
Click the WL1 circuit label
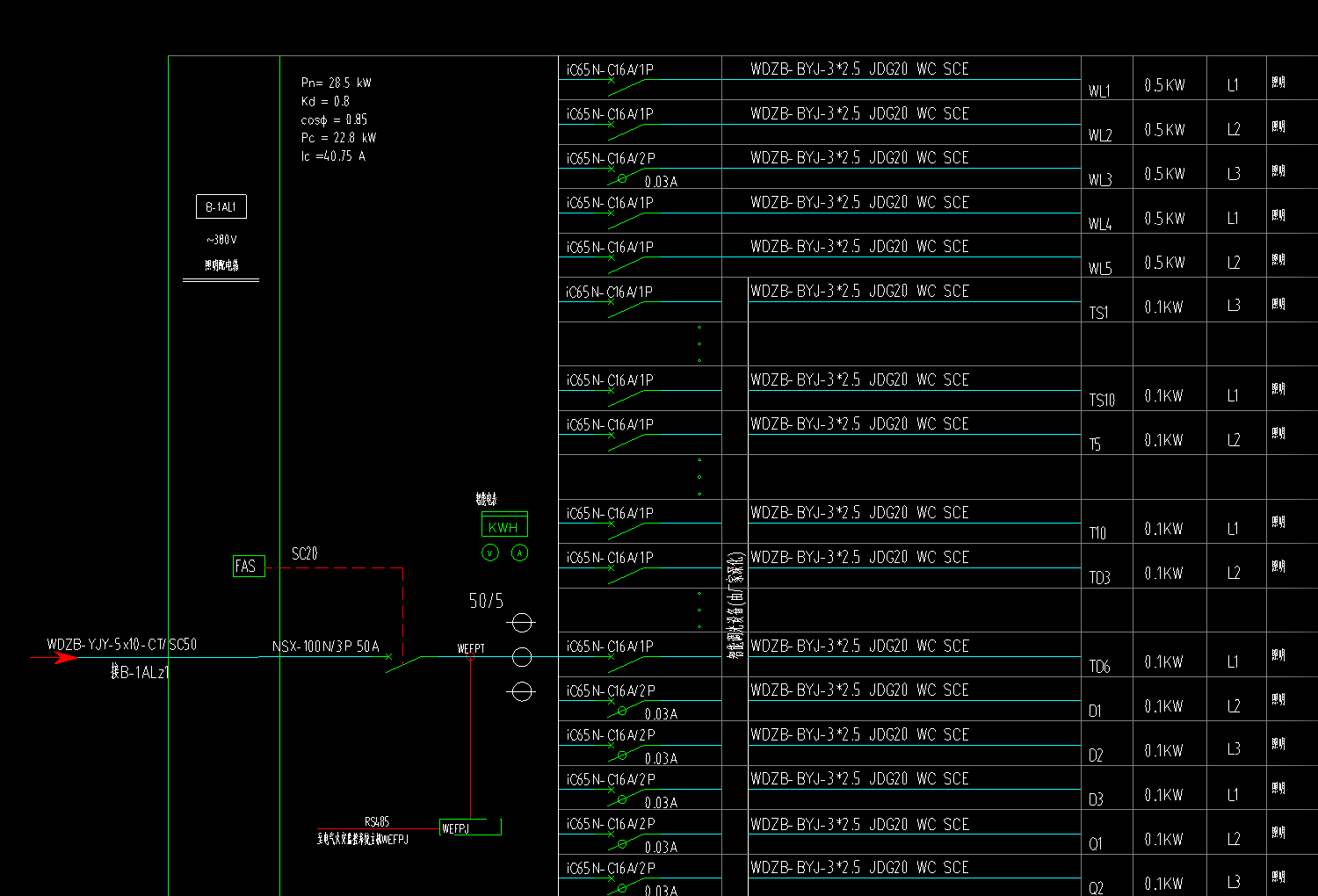(1099, 91)
